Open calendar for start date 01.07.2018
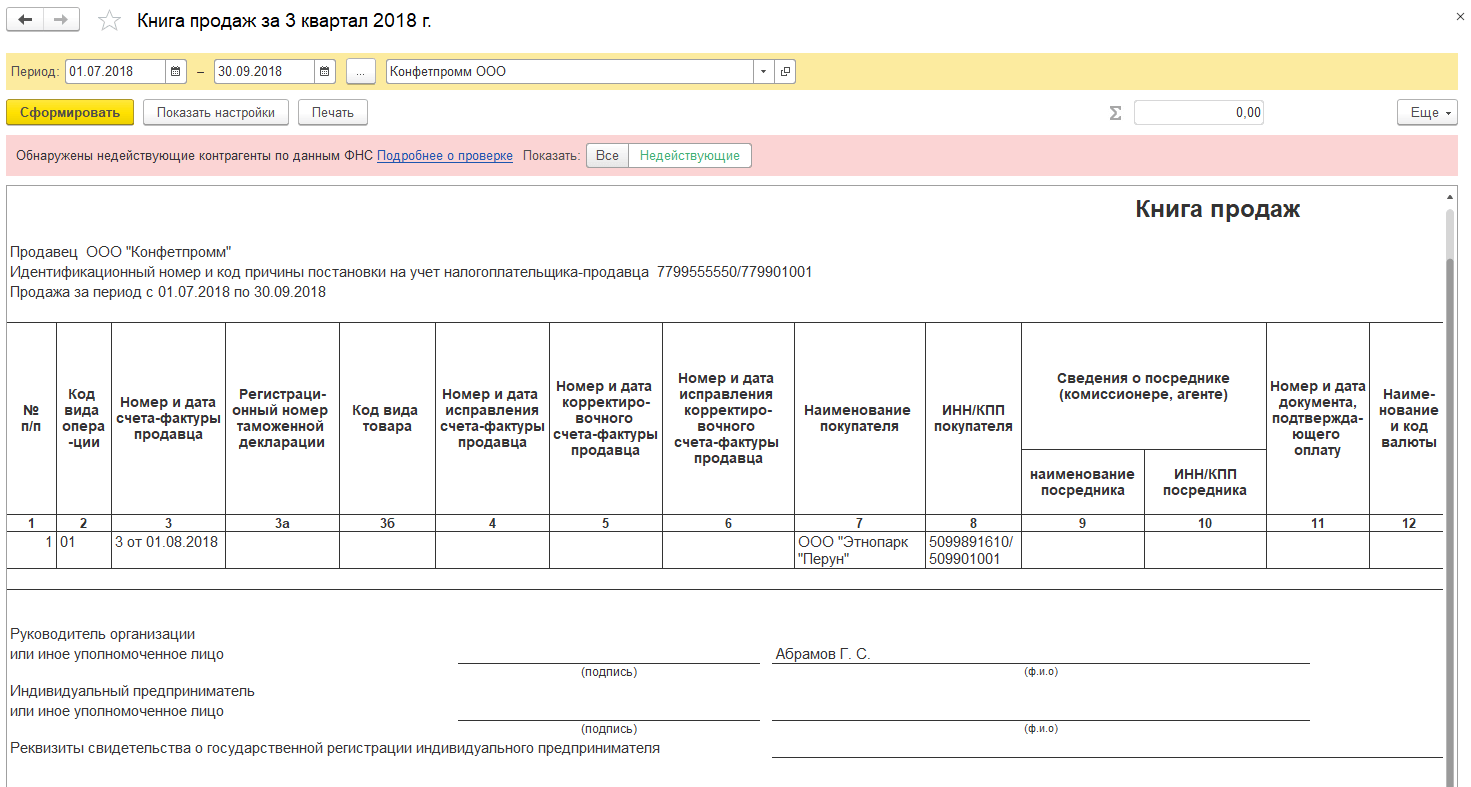1471x787 pixels. (177, 72)
